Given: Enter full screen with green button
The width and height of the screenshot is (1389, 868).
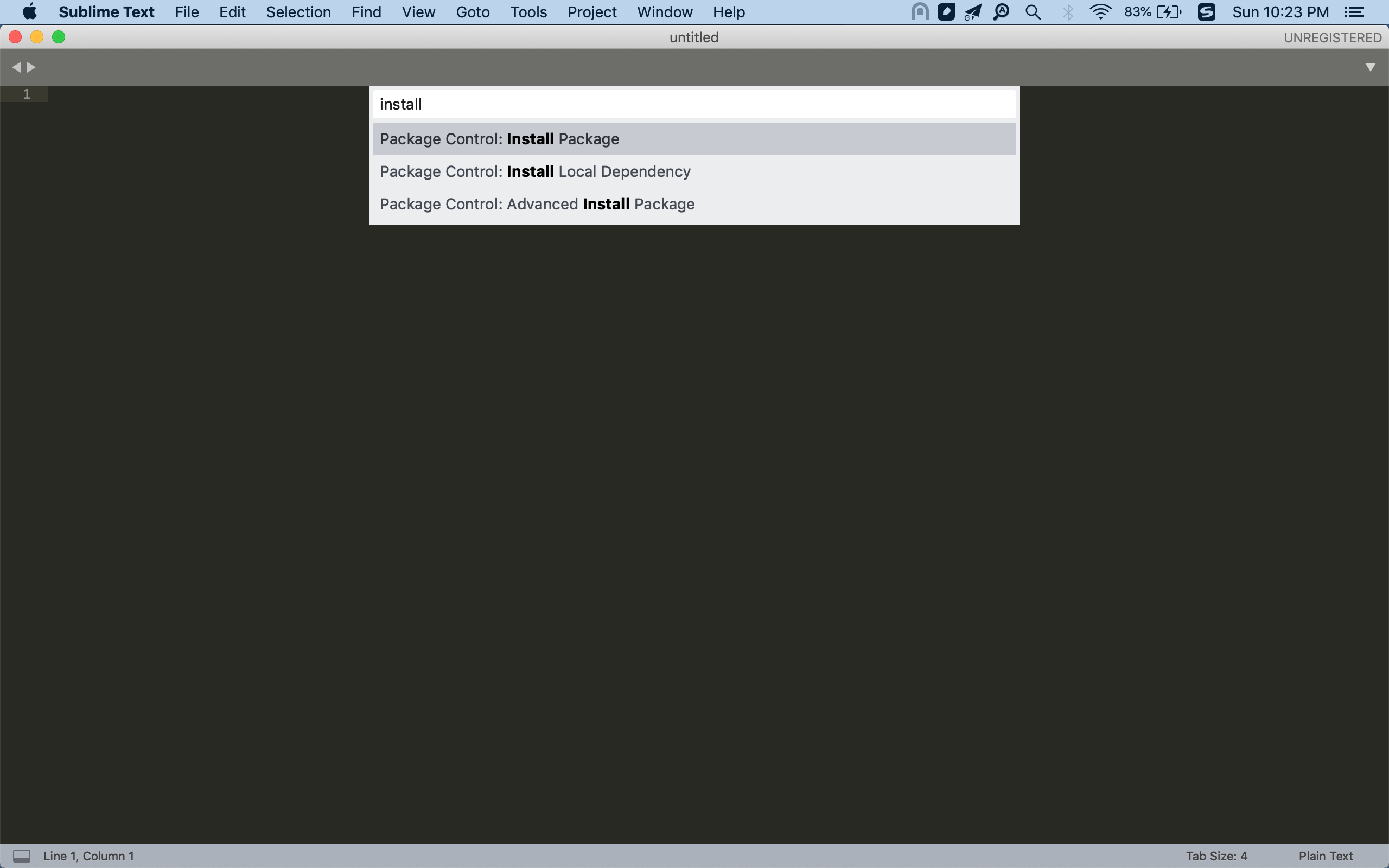Looking at the screenshot, I should (x=59, y=37).
